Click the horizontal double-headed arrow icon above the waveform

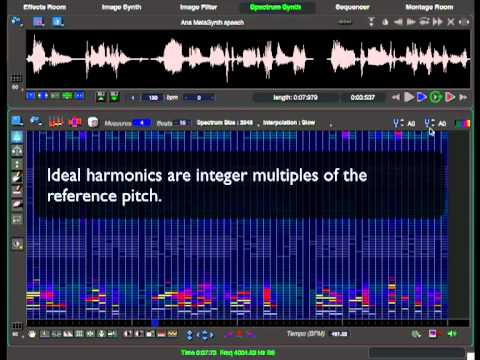(x=464, y=22)
